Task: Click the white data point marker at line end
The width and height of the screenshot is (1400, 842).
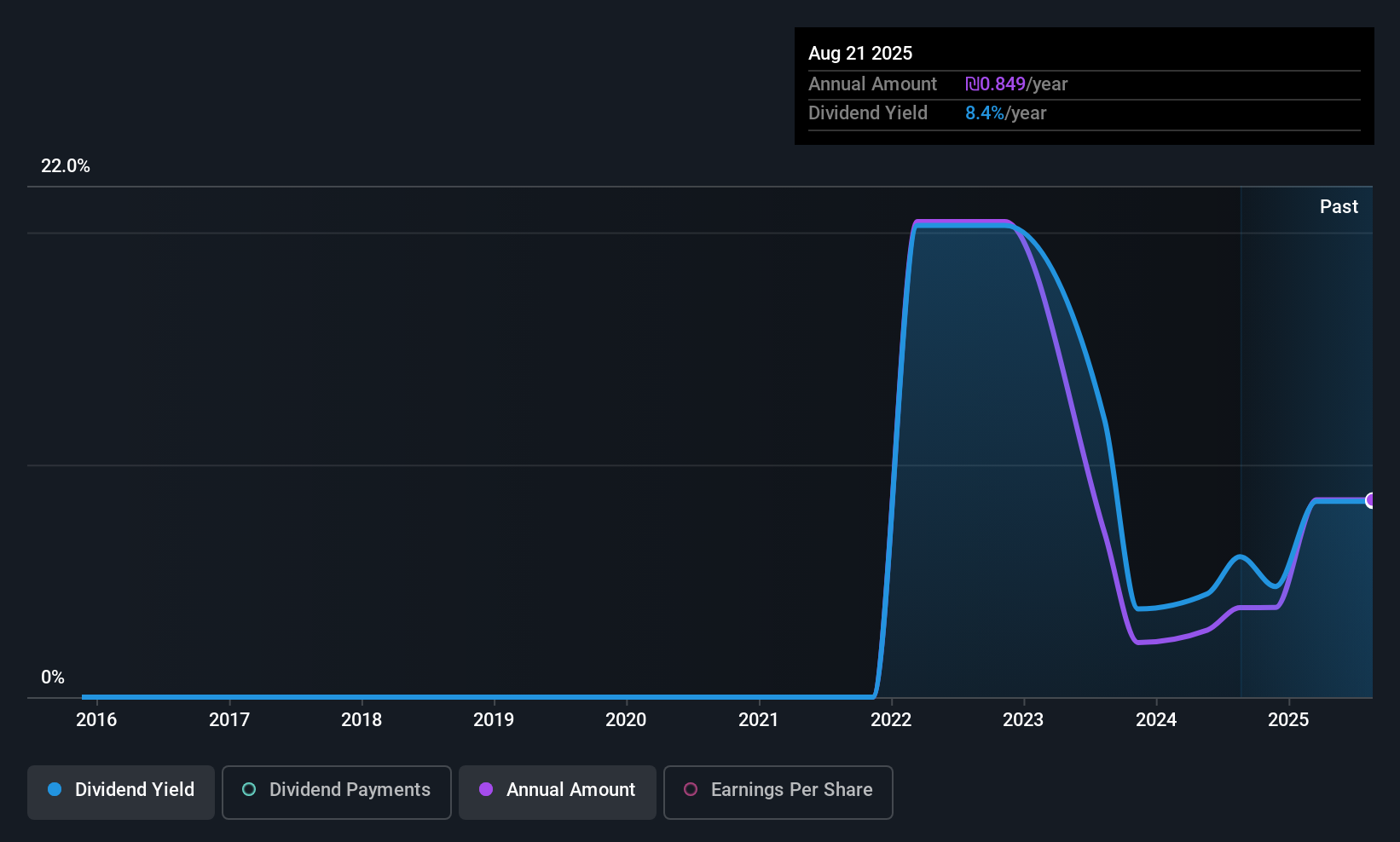Action: (x=1370, y=500)
